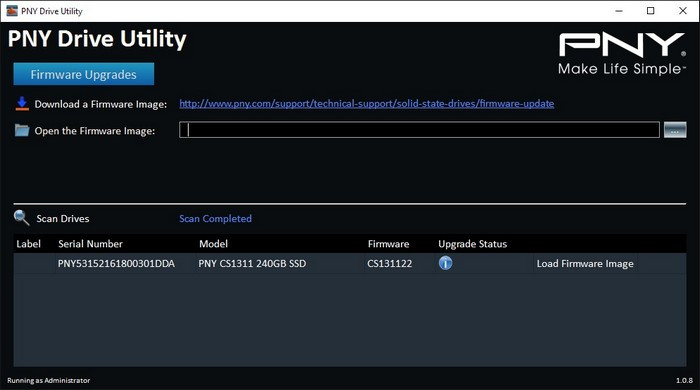Click the blue info upgrade status icon
This screenshot has width=700, height=390.
click(446, 263)
